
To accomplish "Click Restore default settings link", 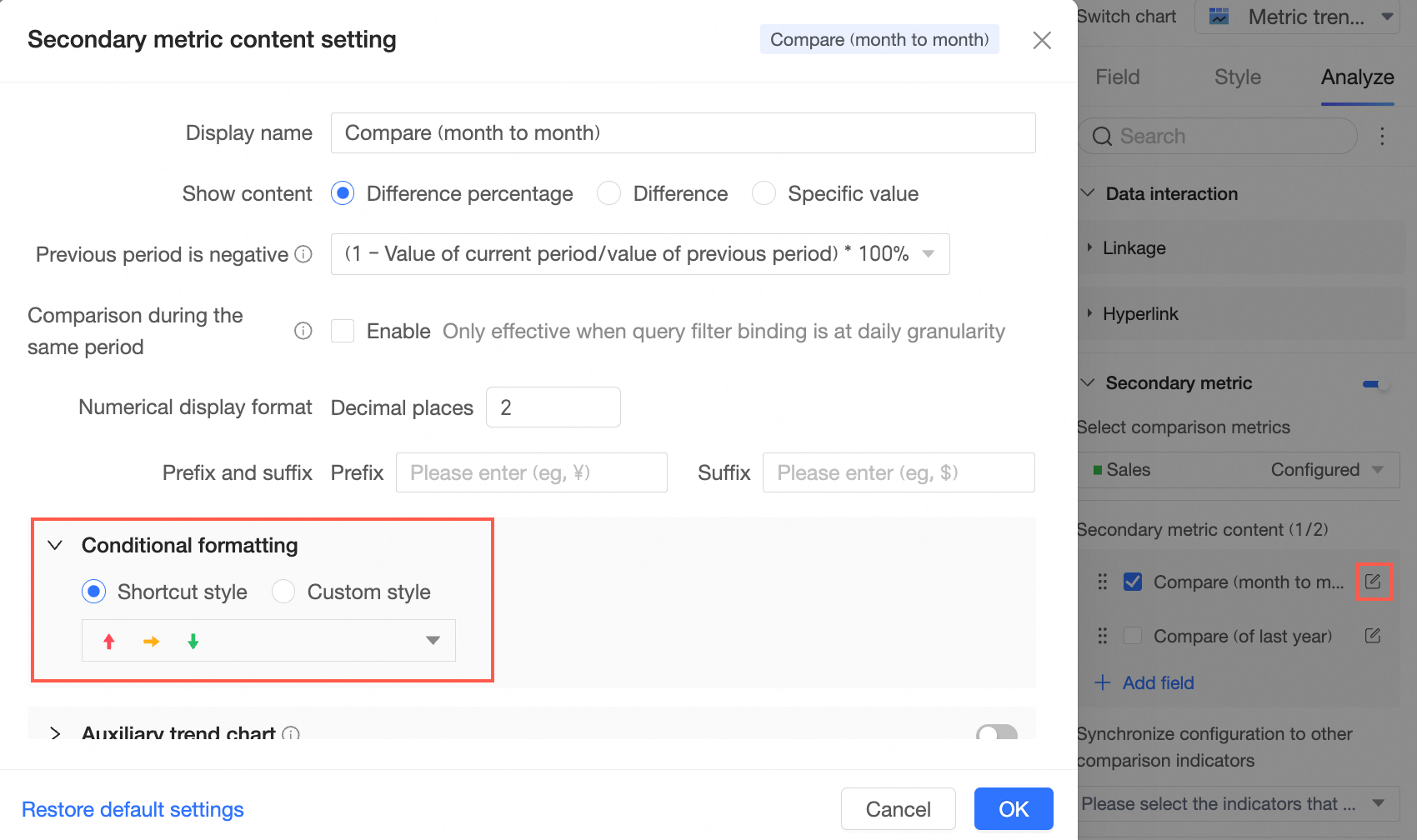I will [x=133, y=809].
